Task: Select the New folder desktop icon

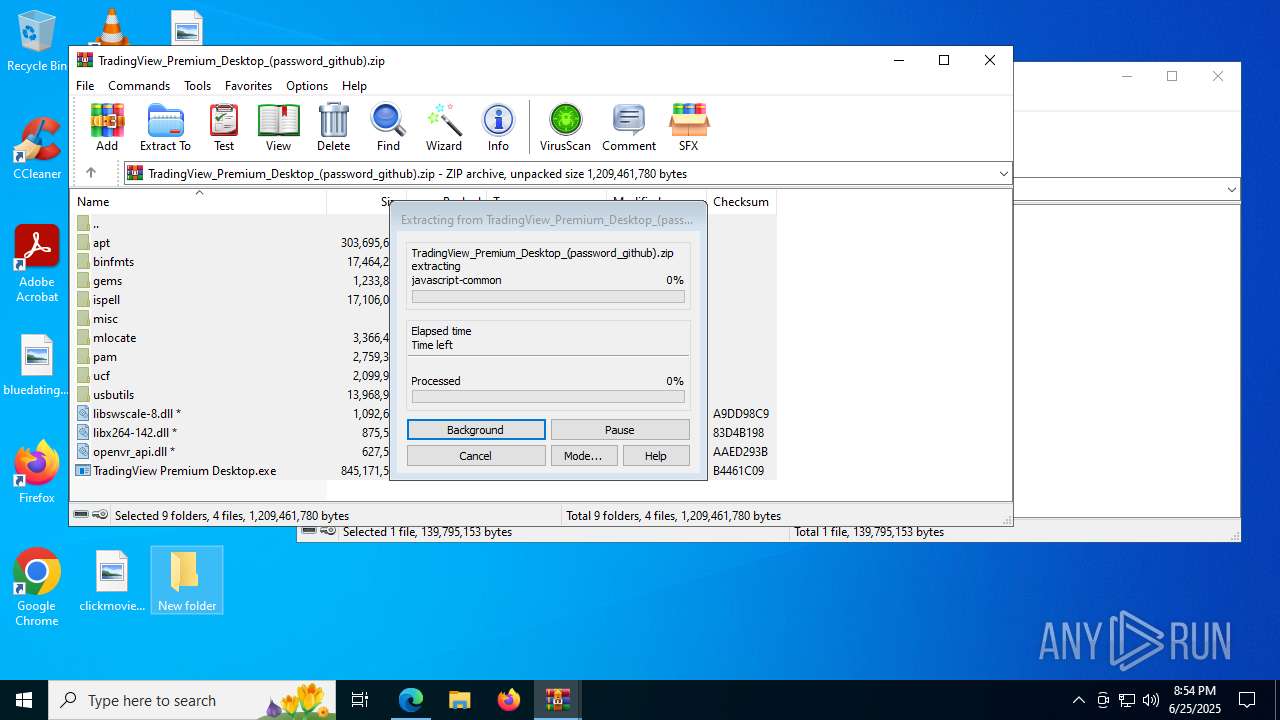Action: tap(187, 580)
